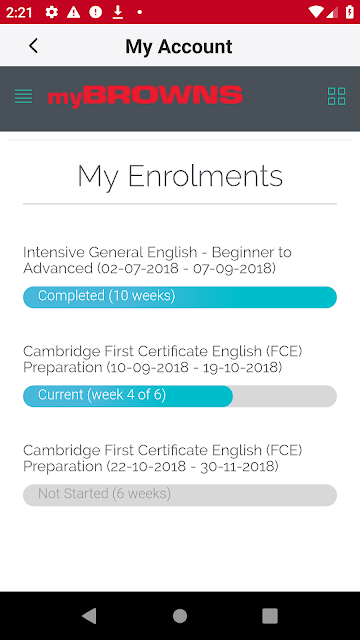Select the Not Started (6 weeks) bar

tap(180, 495)
